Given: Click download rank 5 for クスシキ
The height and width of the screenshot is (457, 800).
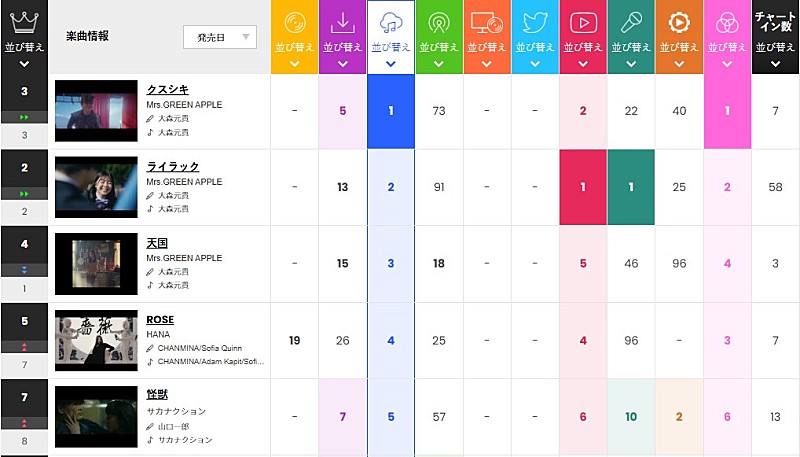Looking at the screenshot, I should tap(343, 111).
